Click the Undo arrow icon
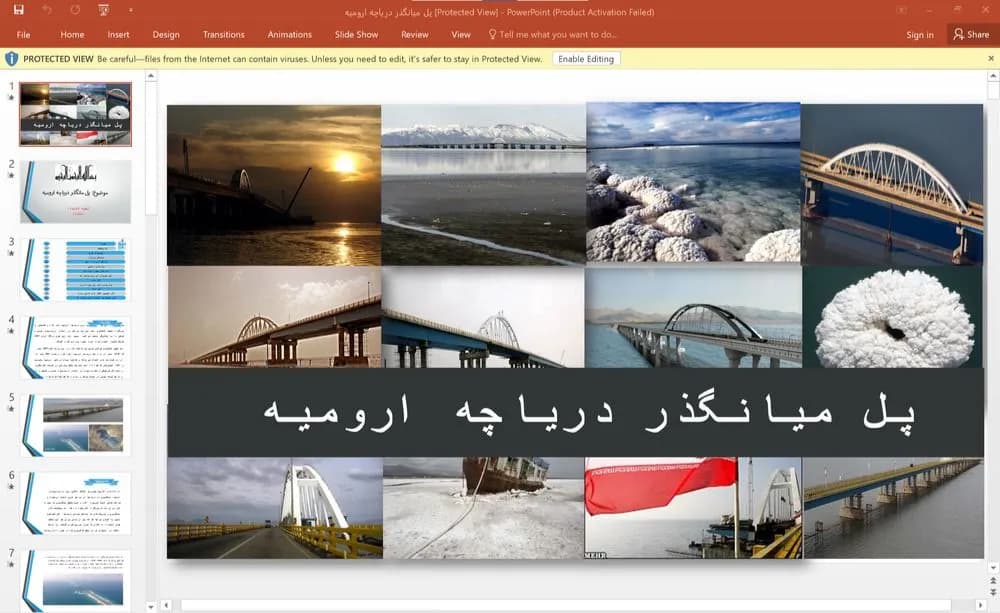 47,10
